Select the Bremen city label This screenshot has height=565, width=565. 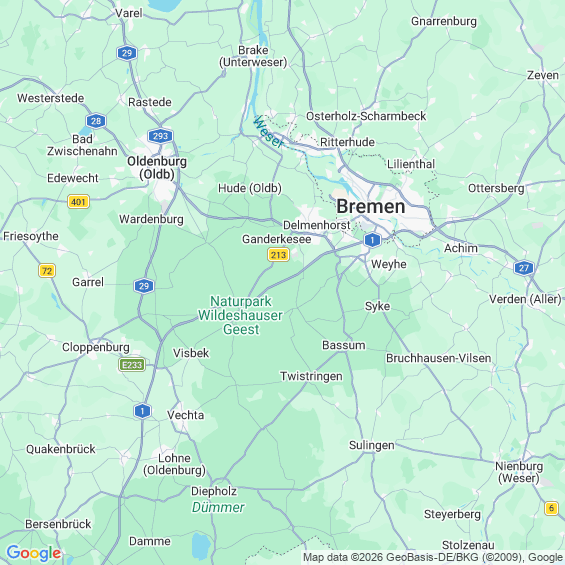click(x=371, y=207)
